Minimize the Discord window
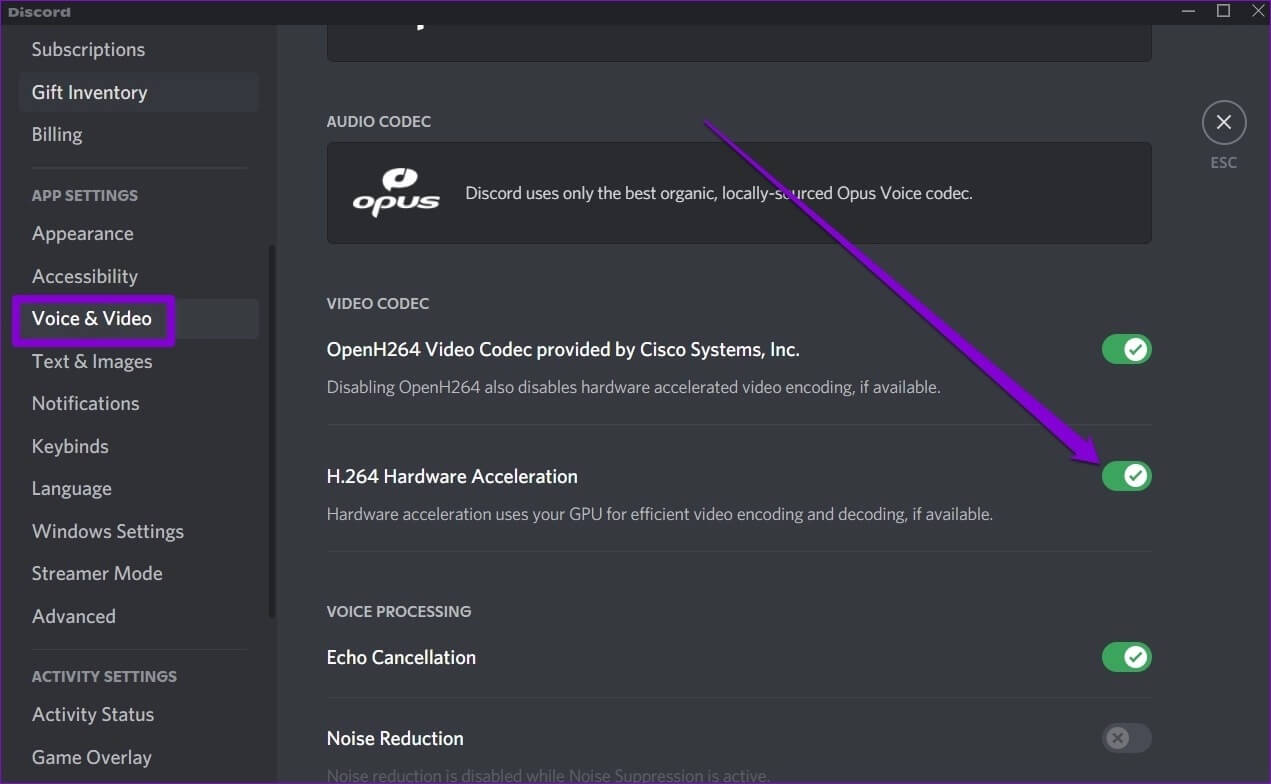 click(x=1188, y=11)
